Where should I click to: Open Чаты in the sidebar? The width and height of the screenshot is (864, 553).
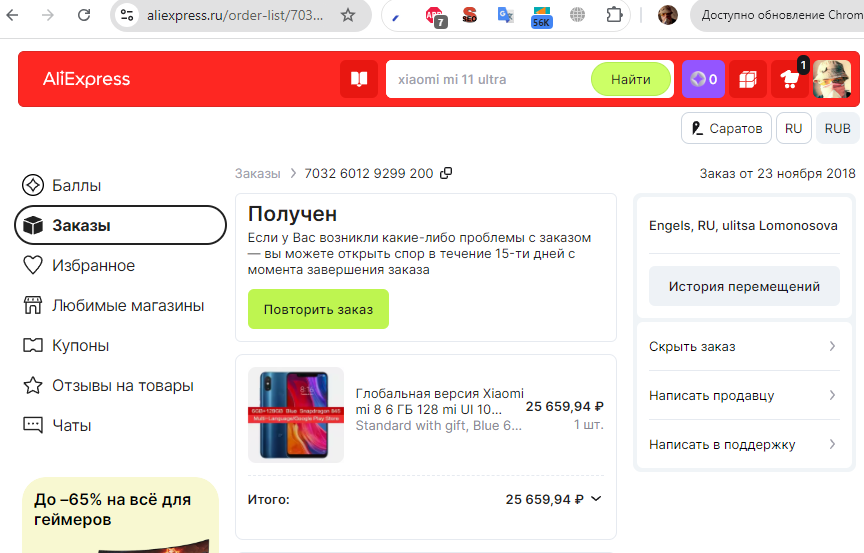click(x=57, y=425)
